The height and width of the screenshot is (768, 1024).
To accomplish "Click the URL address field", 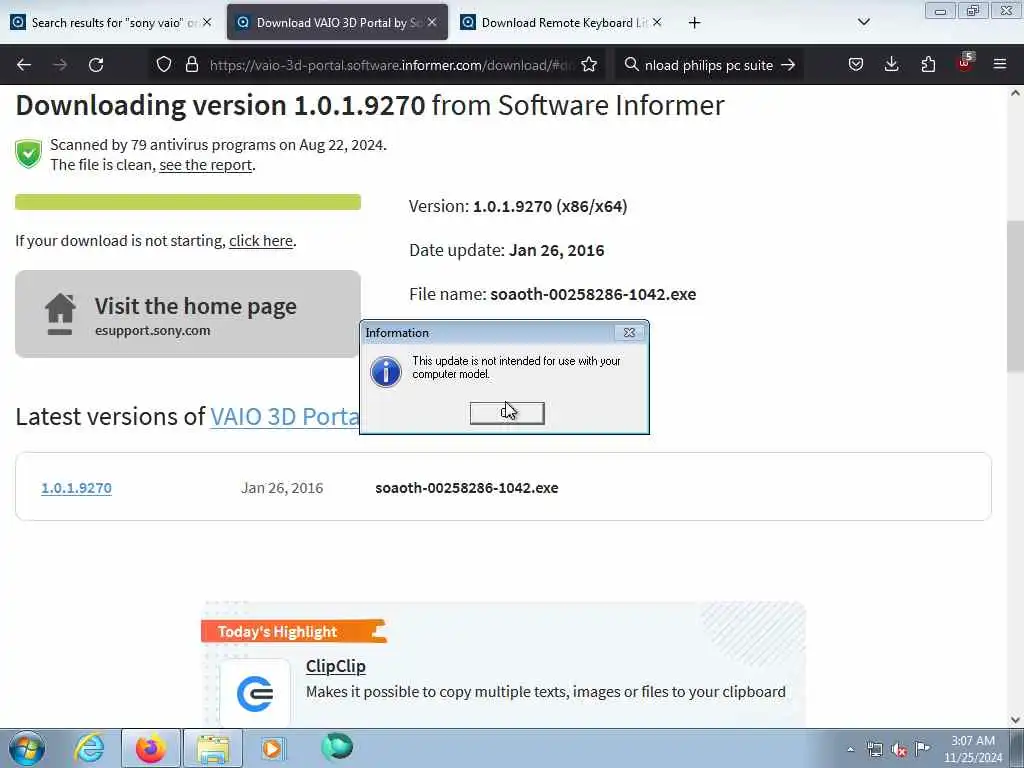I will click(391, 65).
